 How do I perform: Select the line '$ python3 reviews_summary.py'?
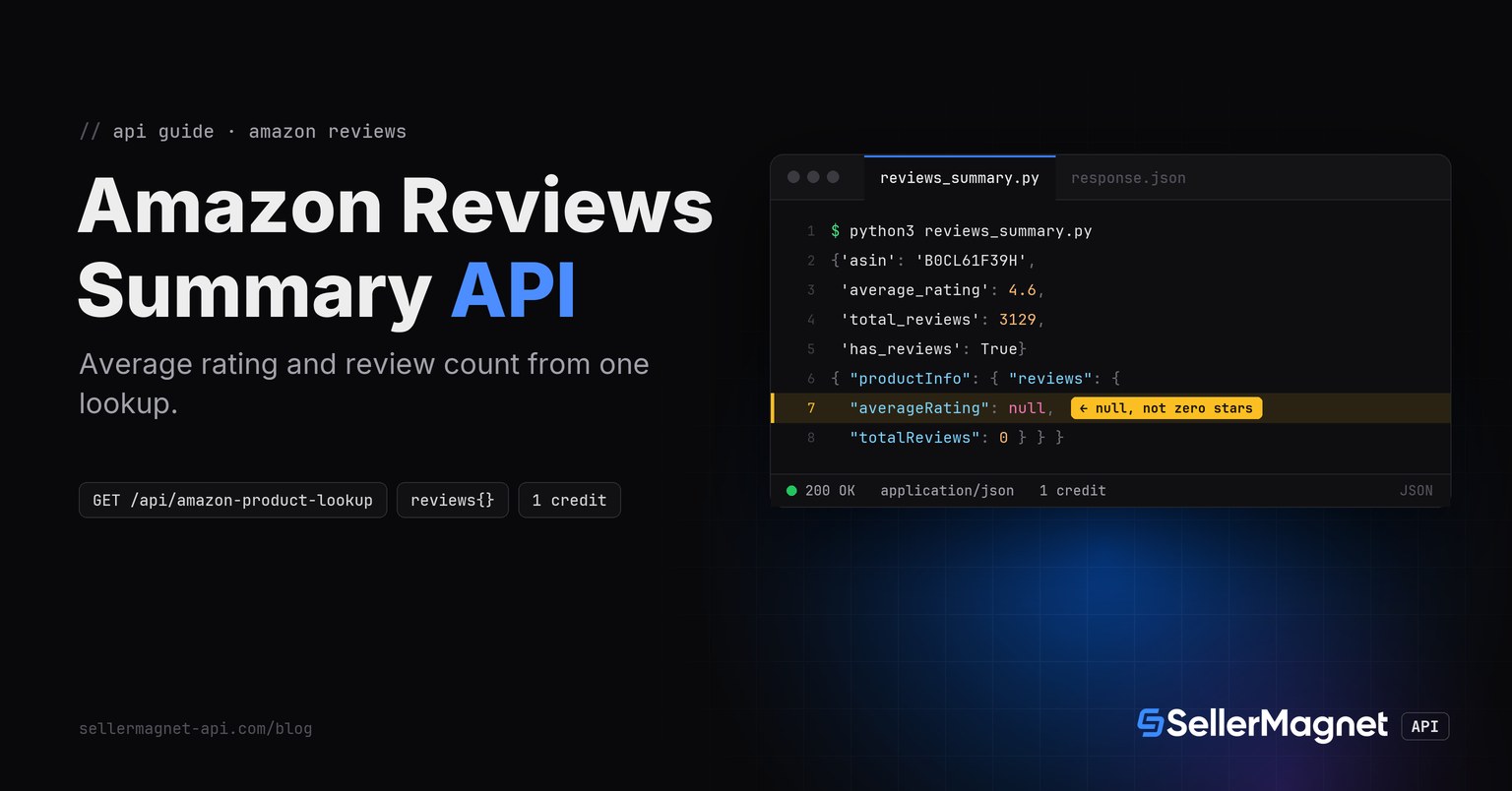pos(961,231)
